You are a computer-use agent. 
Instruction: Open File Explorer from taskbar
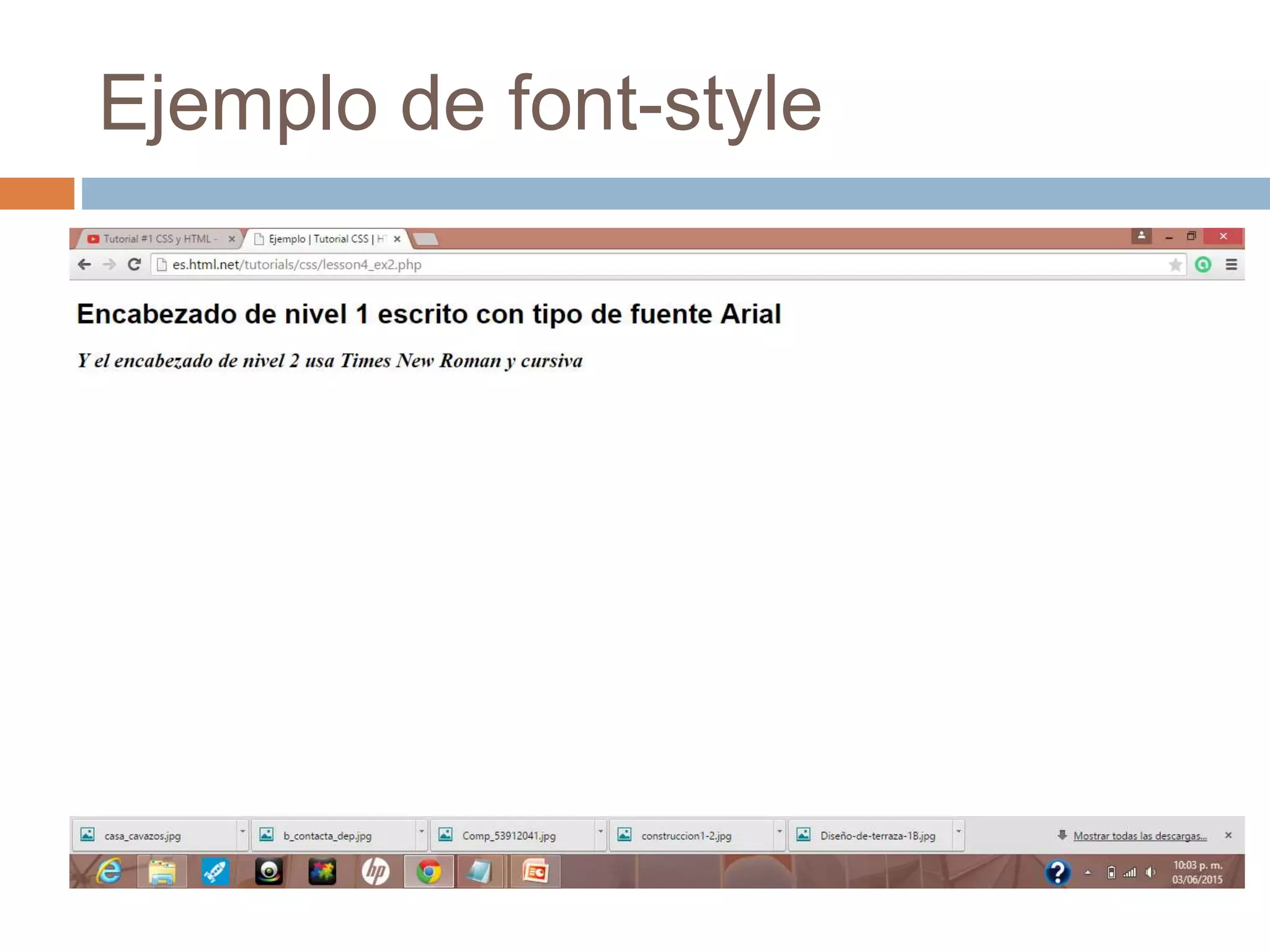click(162, 871)
